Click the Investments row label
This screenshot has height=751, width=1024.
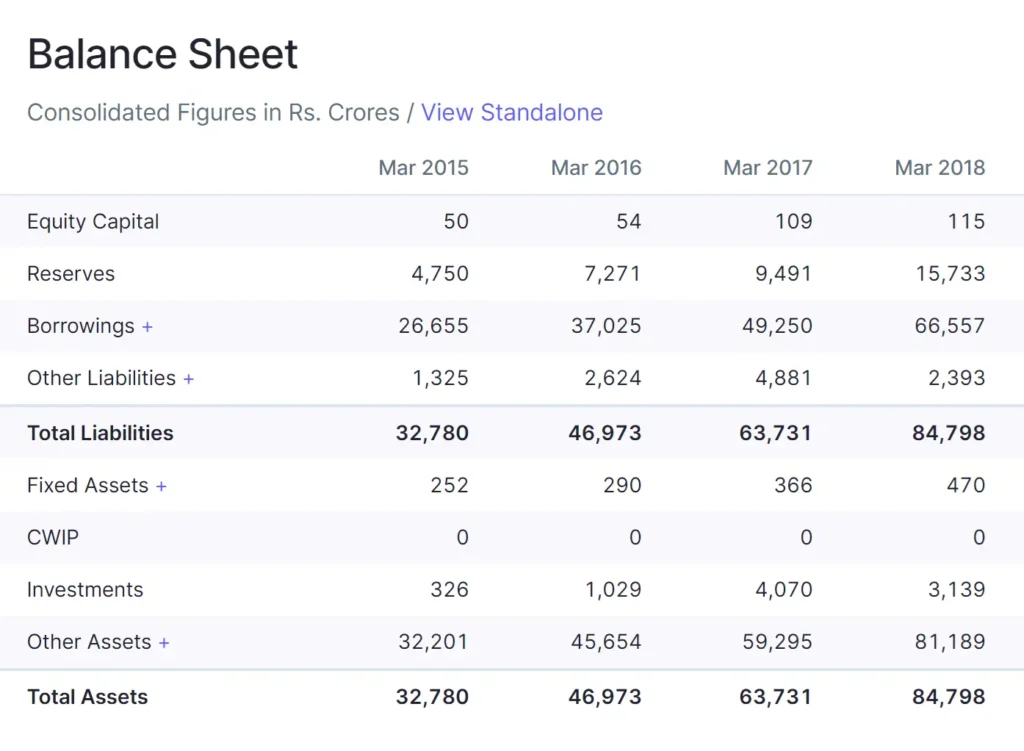click(x=85, y=590)
